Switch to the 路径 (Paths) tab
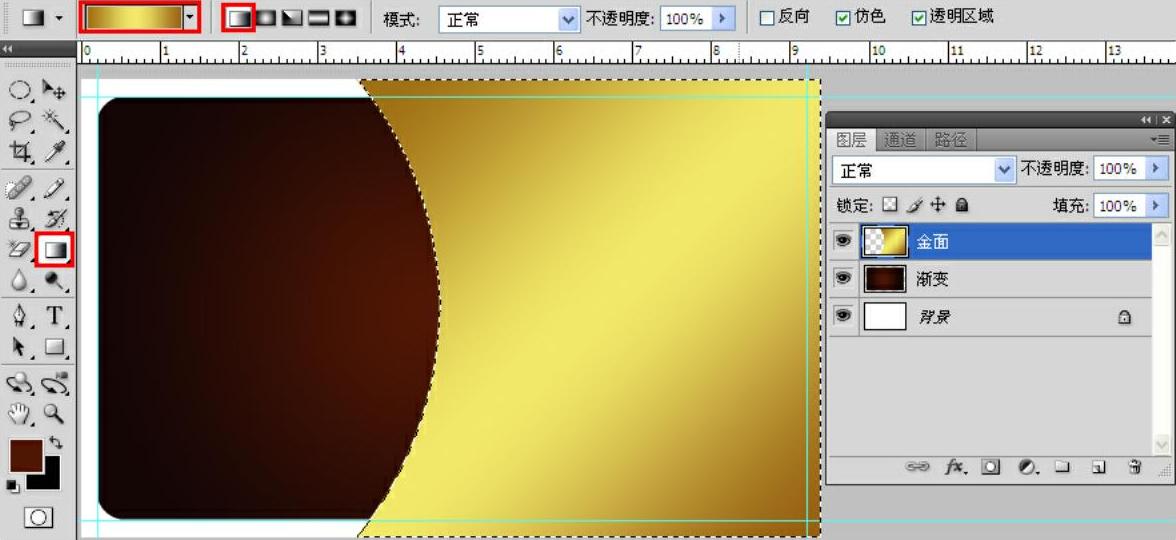The image size is (1176, 540). [x=950, y=140]
